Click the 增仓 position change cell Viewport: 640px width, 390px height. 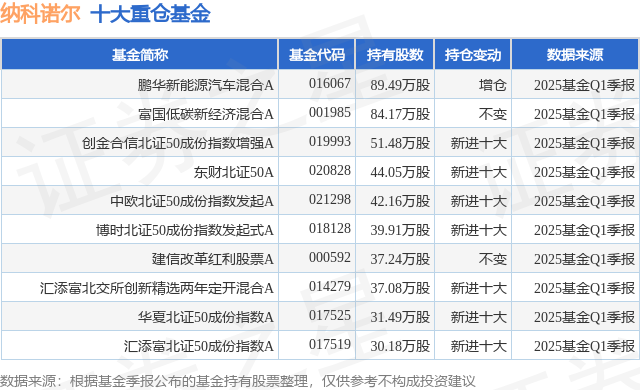click(x=493, y=85)
